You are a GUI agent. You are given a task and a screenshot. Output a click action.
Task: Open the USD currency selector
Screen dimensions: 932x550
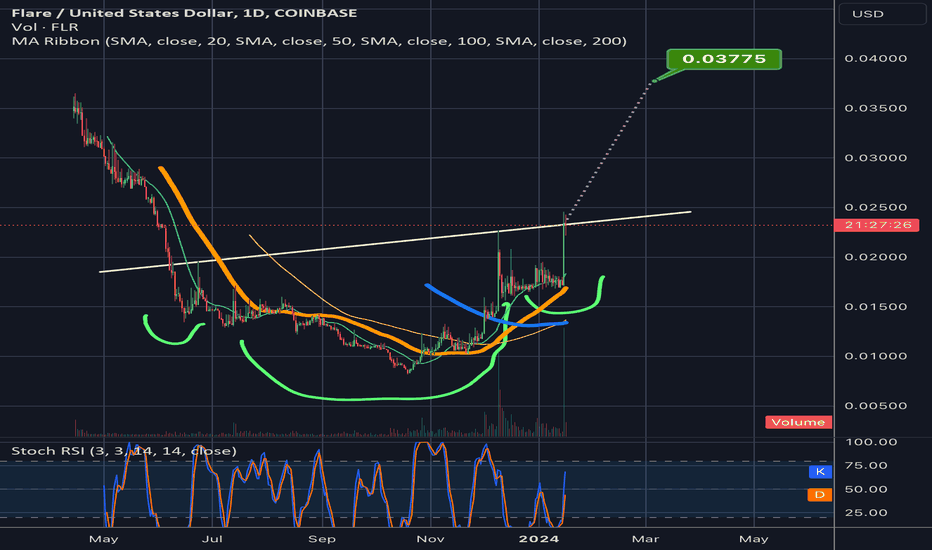pos(882,14)
